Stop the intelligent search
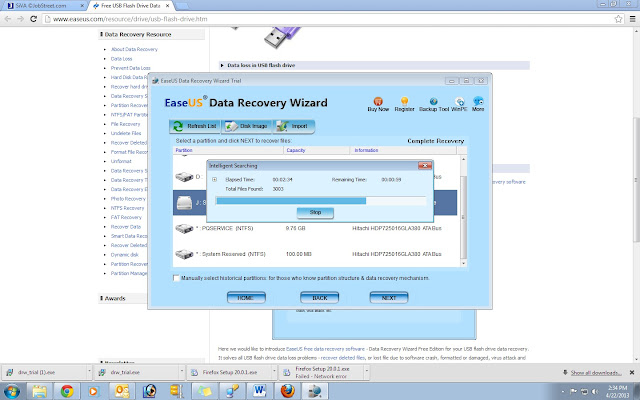Viewport: 640px width, 400px height. (x=315, y=212)
